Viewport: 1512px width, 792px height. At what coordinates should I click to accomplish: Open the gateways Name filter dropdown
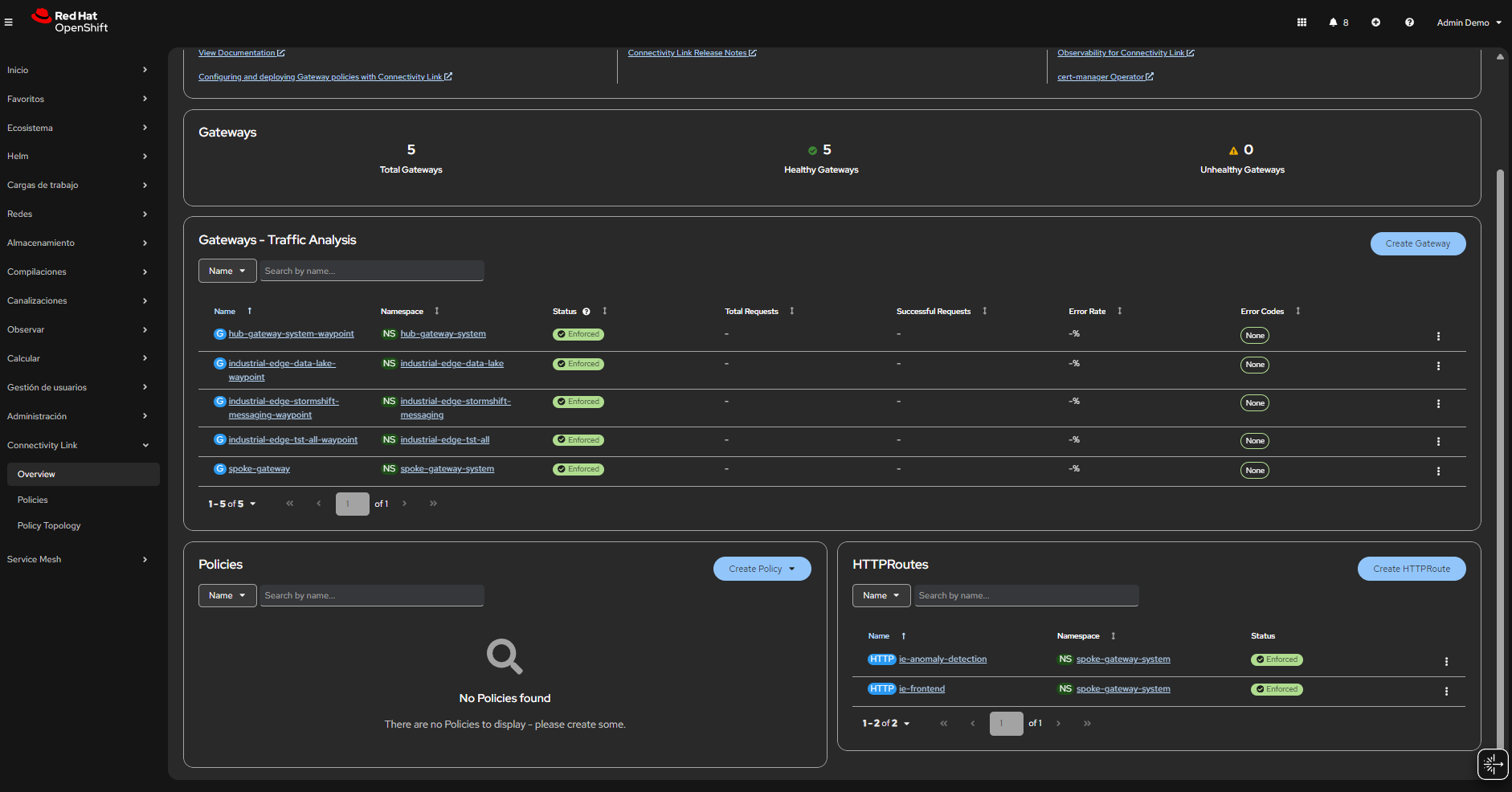tap(227, 271)
